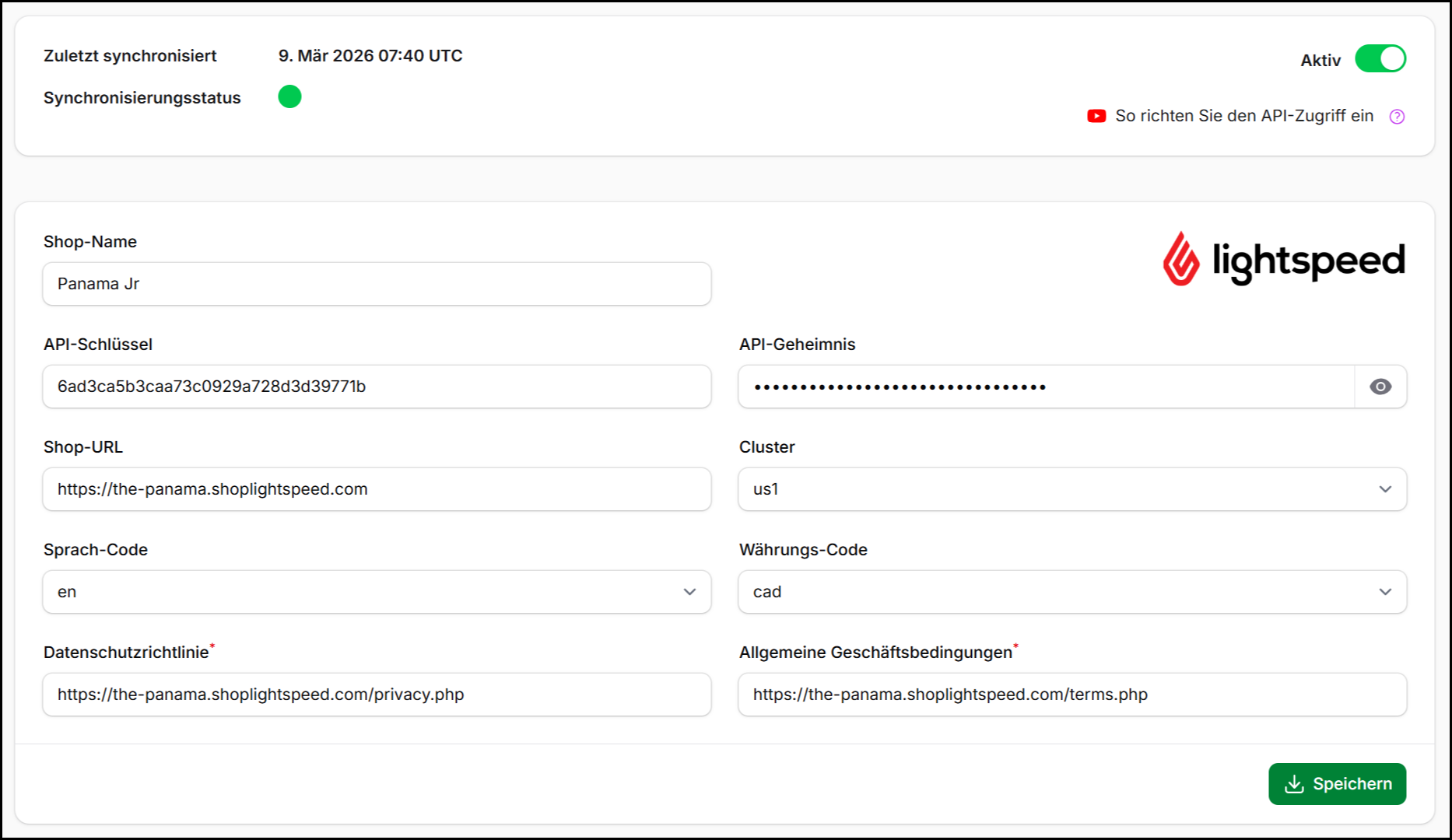Select the Shop-URL input field

pos(377,489)
